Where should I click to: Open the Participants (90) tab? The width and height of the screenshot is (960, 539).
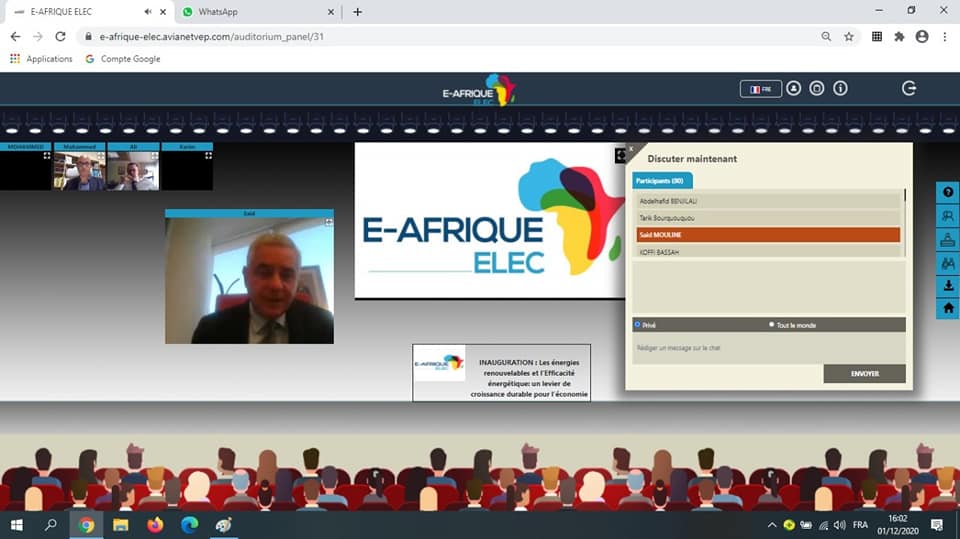point(660,181)
